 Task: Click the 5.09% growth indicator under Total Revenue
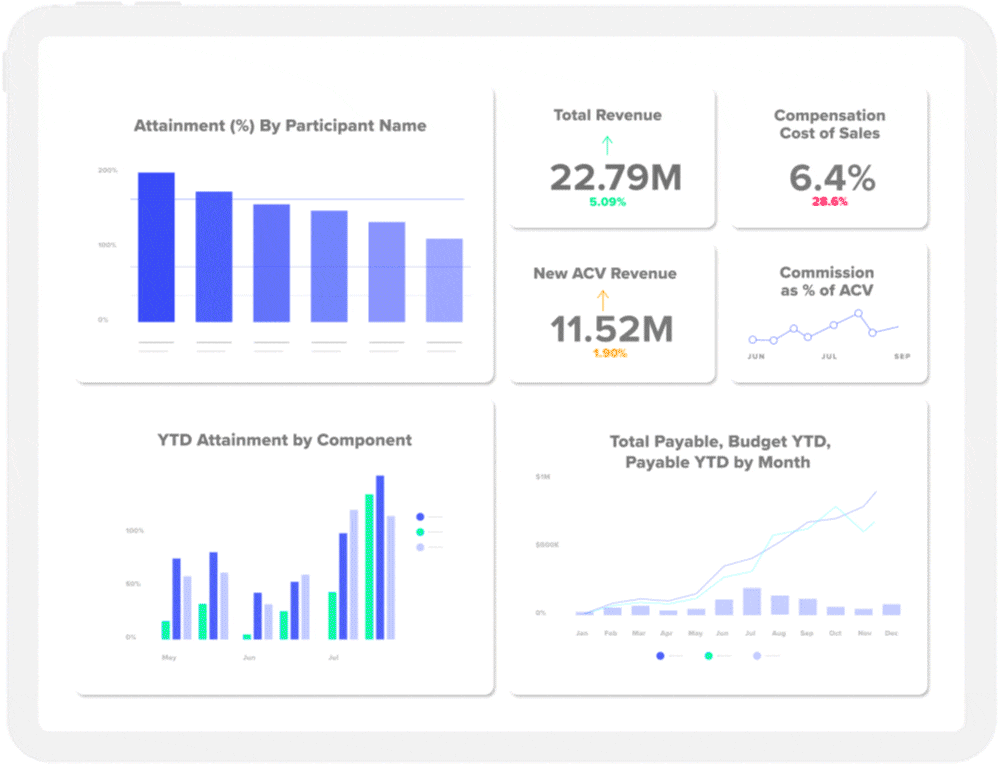[x=606, y=201]
